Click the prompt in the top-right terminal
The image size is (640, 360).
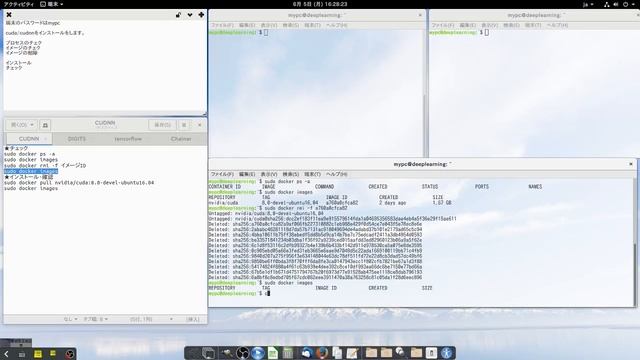point(459,32)
